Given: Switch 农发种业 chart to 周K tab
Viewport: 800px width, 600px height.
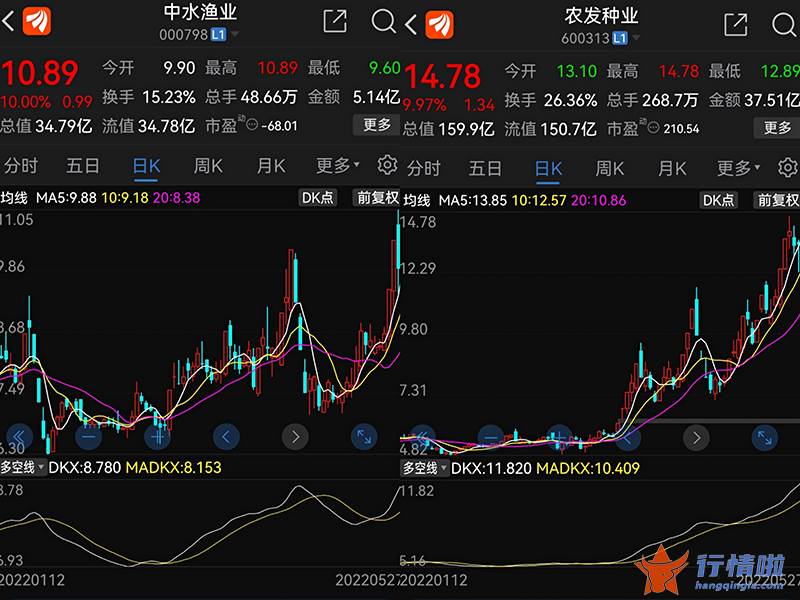Looking at the screenshot, I should pyautogui.click(x=610, y=168).
